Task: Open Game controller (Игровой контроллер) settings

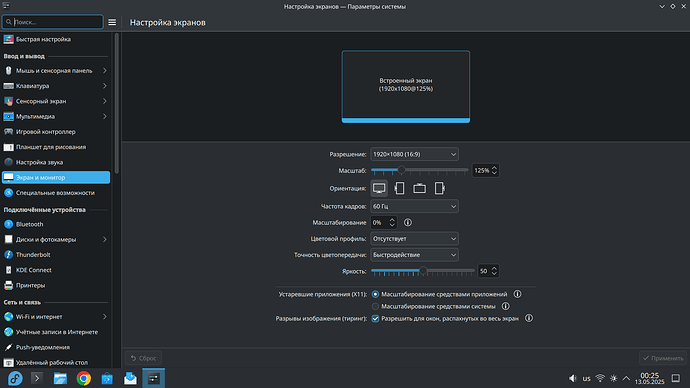Action: tap(56, 132)
